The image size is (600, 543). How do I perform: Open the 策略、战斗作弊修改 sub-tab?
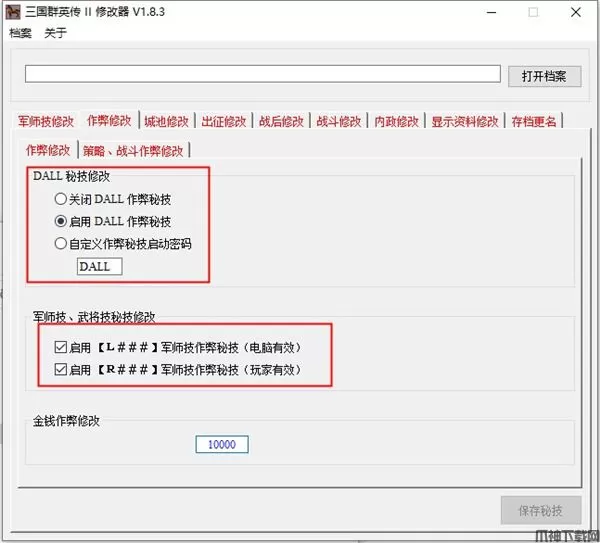coord(133,150)
